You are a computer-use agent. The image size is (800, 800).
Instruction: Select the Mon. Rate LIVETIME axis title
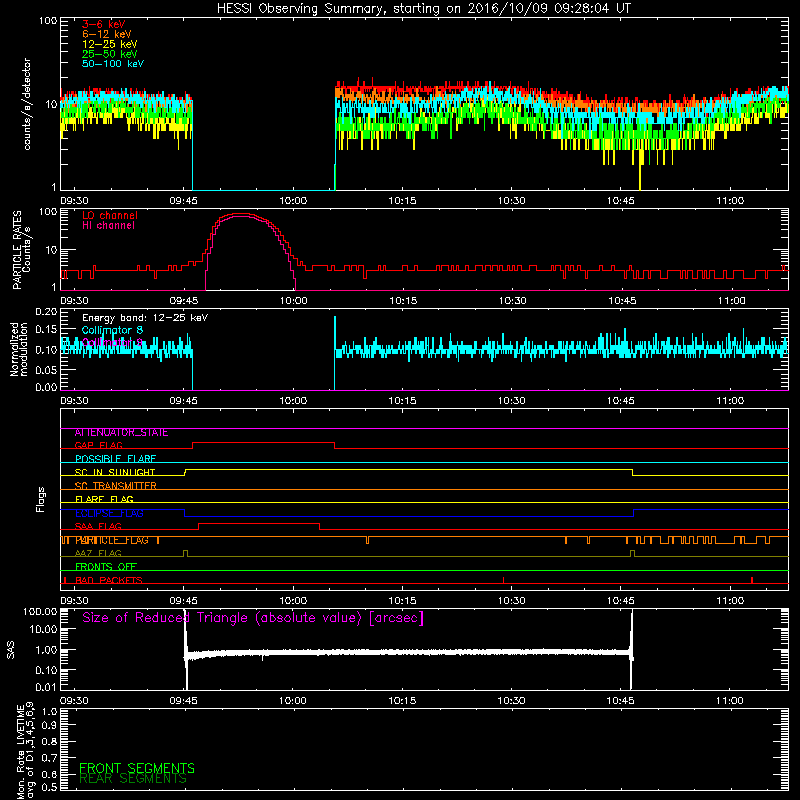(25, 750)
